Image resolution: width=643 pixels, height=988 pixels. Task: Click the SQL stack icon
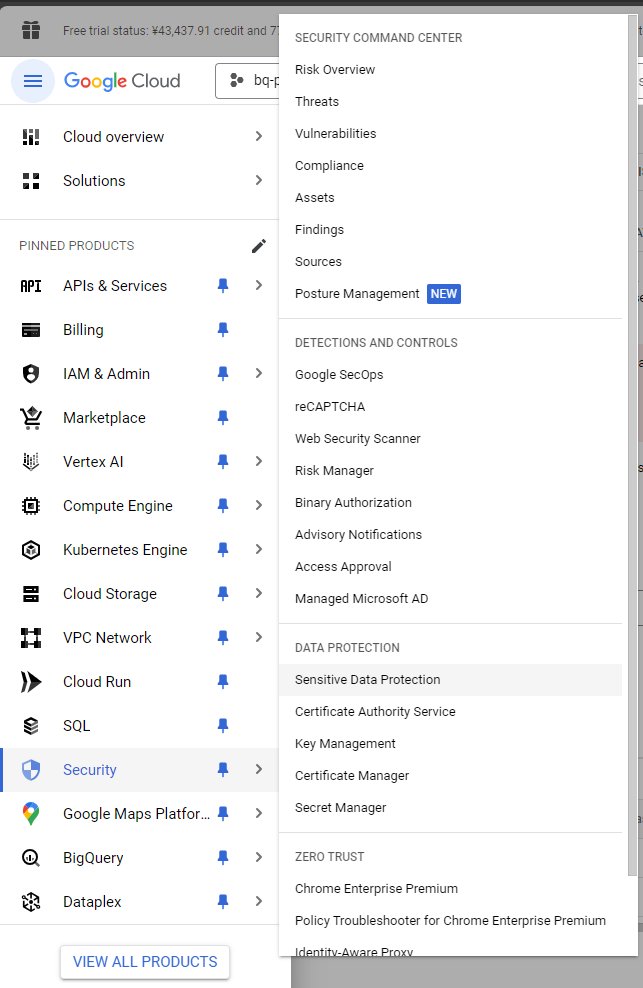click(31, 726)
